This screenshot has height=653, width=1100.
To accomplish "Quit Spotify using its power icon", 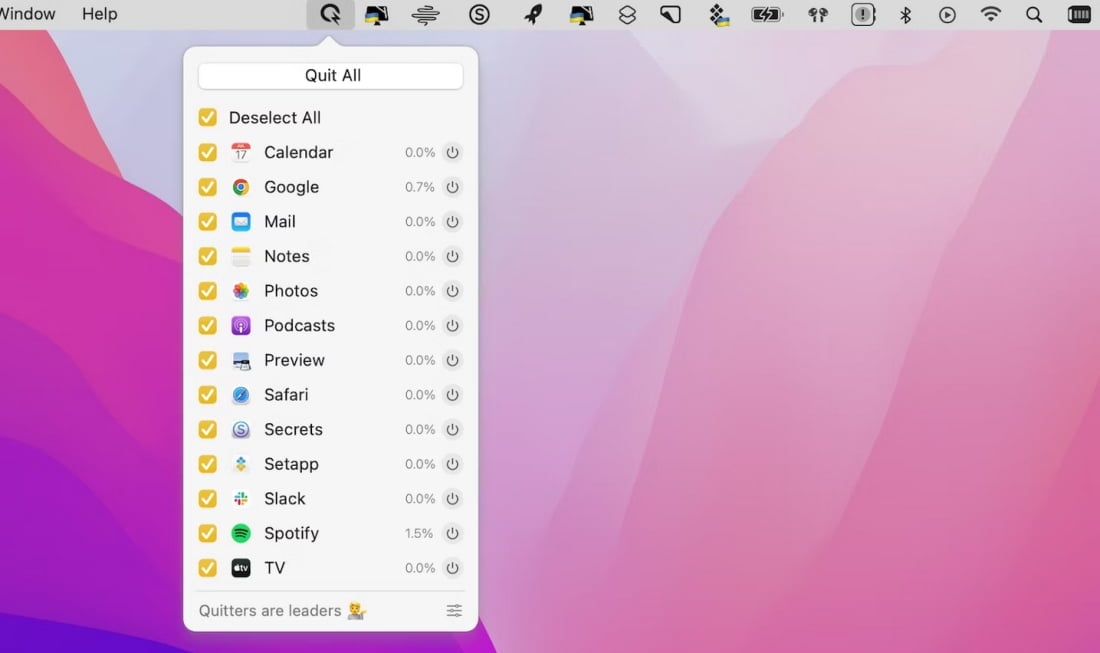I will tap(452, 533).
